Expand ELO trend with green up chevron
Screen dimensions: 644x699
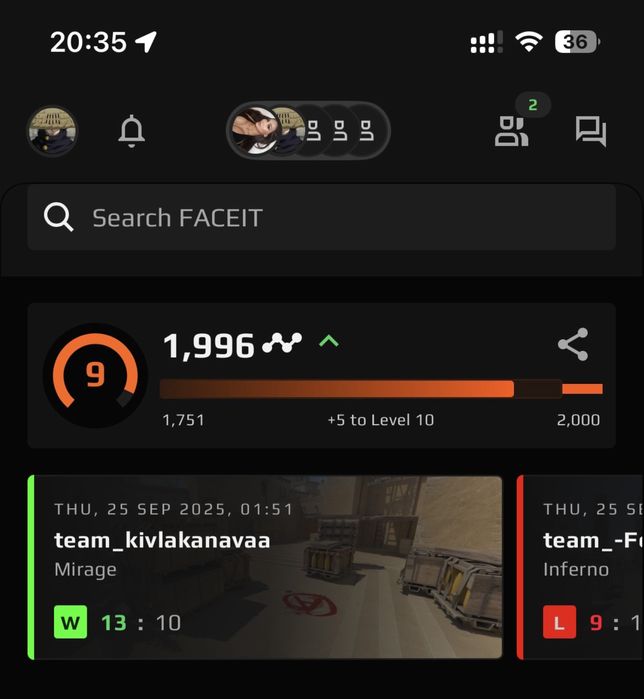tap(329, 342)
